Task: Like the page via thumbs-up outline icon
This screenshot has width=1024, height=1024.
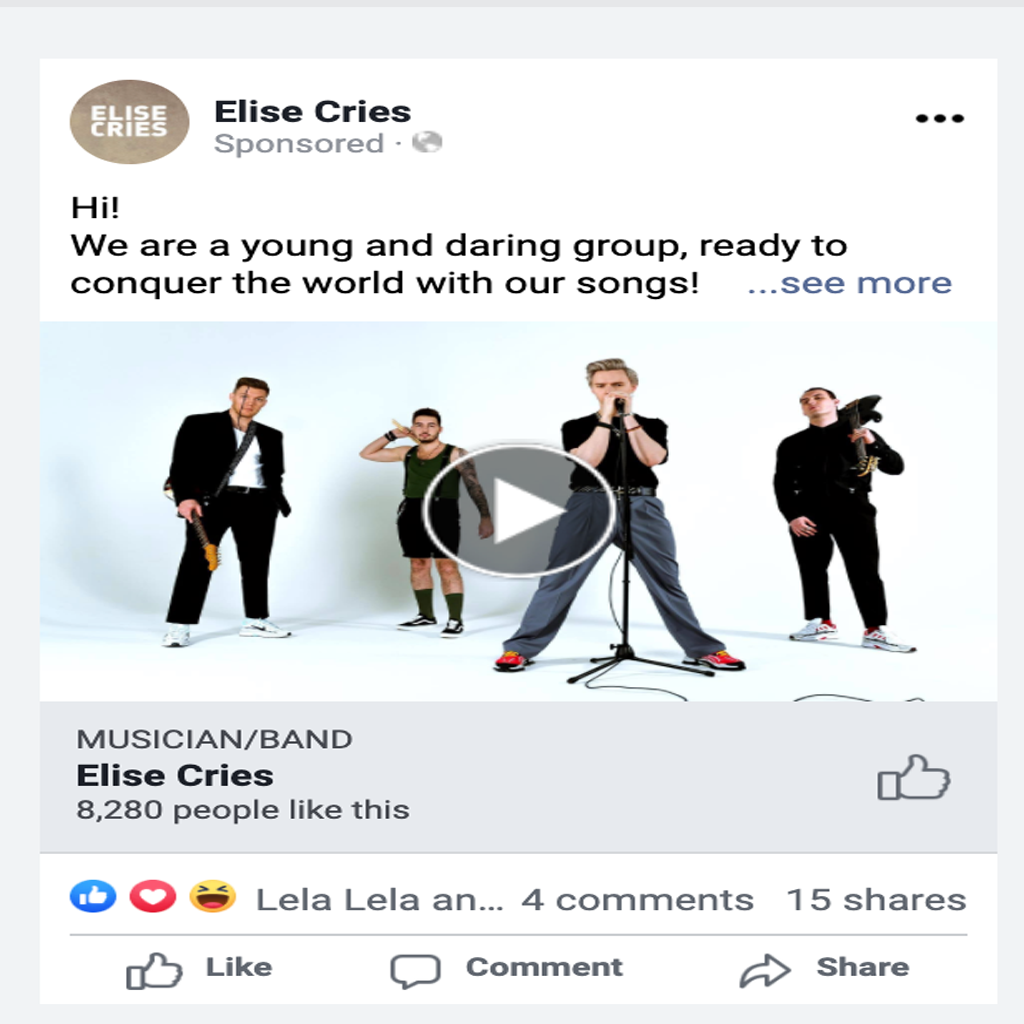Action: [913, 777]
